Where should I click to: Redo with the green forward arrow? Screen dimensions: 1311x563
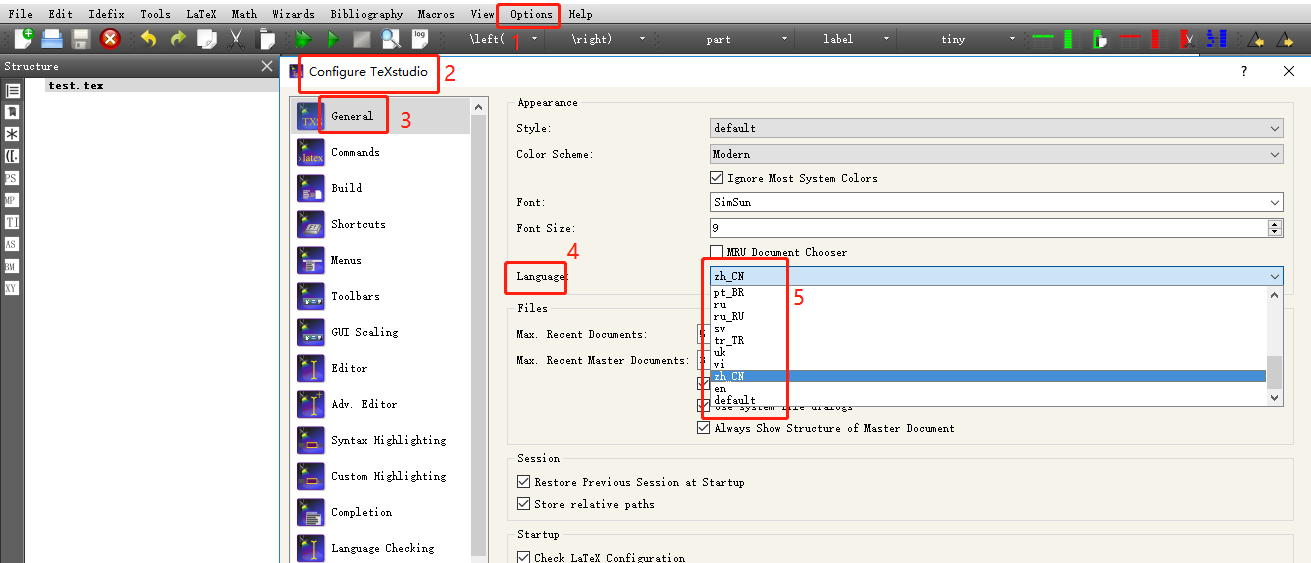(x=178, y=39)
